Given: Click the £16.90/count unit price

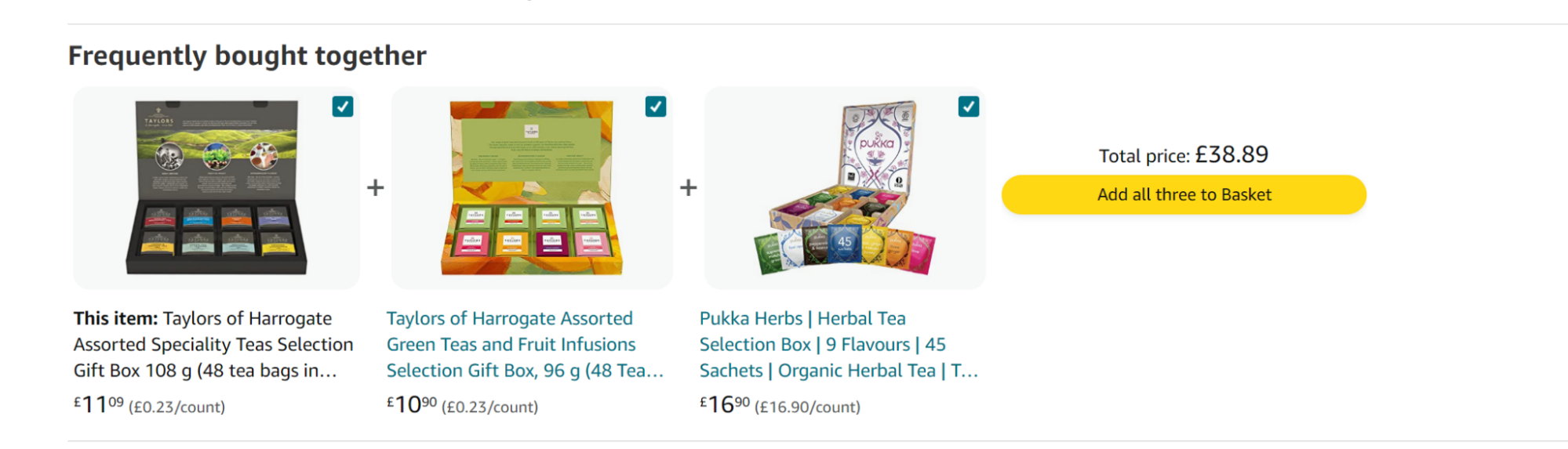Looking at the screenshot, I should click(807, 407).
